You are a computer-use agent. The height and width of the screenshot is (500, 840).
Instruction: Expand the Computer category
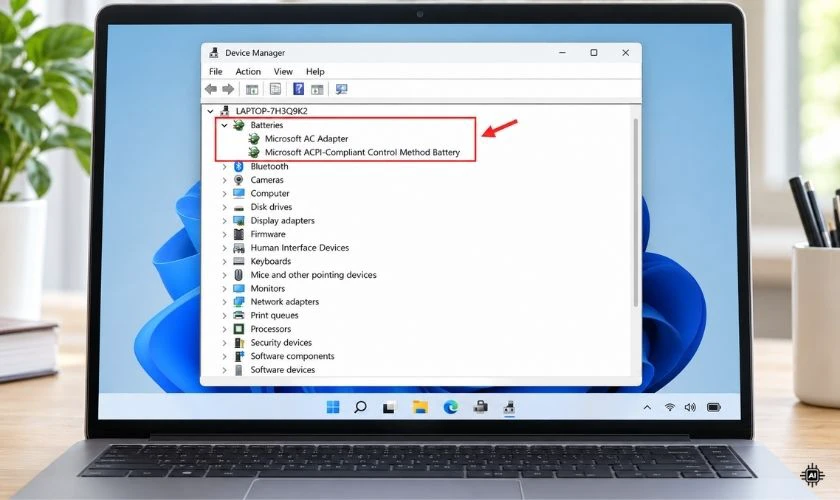tap(224, 193)
